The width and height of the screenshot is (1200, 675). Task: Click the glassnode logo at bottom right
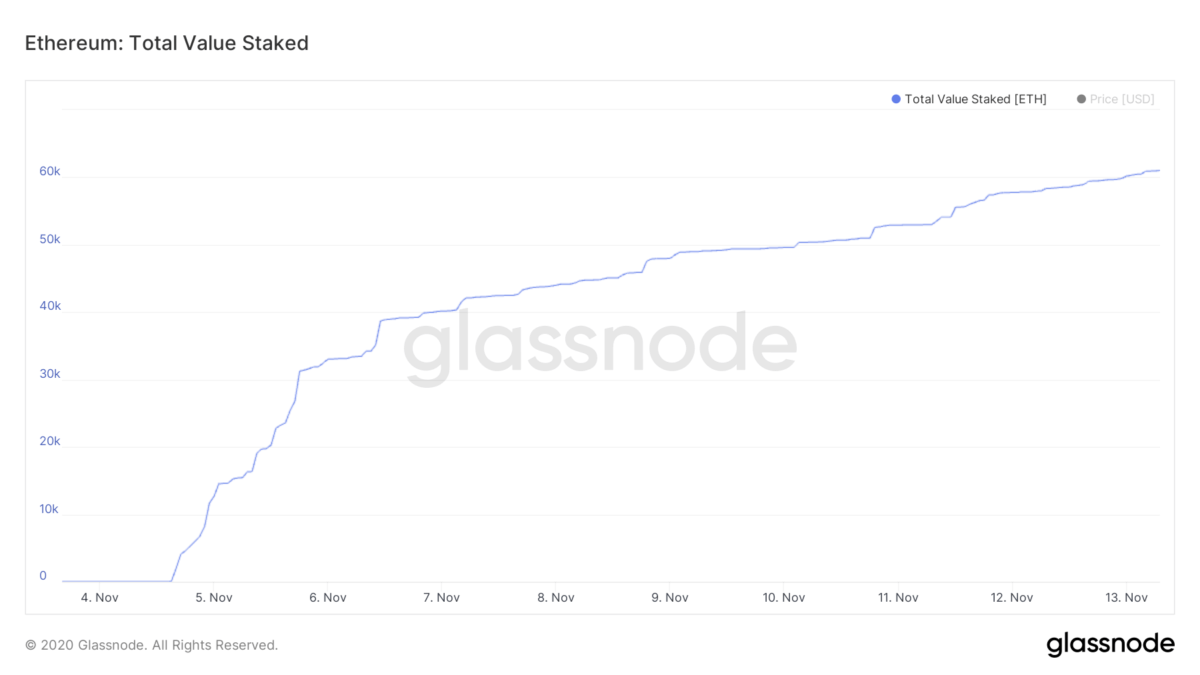tap(1110, 645)
